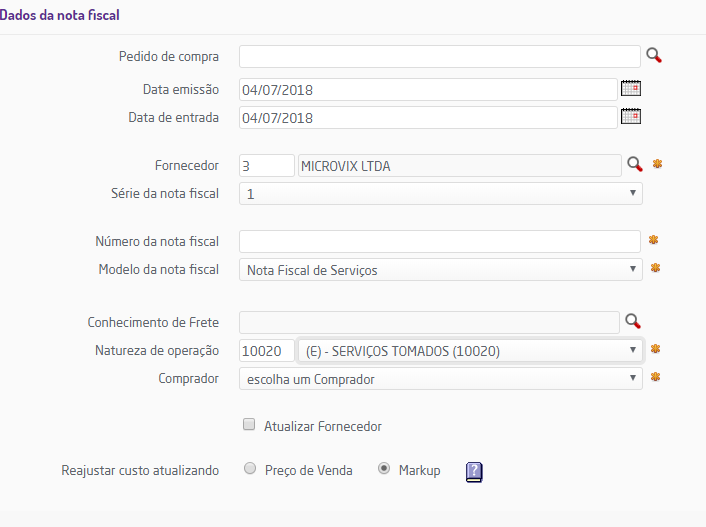Viewport: 706px width, 527px height.
Task: Check the Atualizar Fornecedor checkbox
Action: [249, 424]
